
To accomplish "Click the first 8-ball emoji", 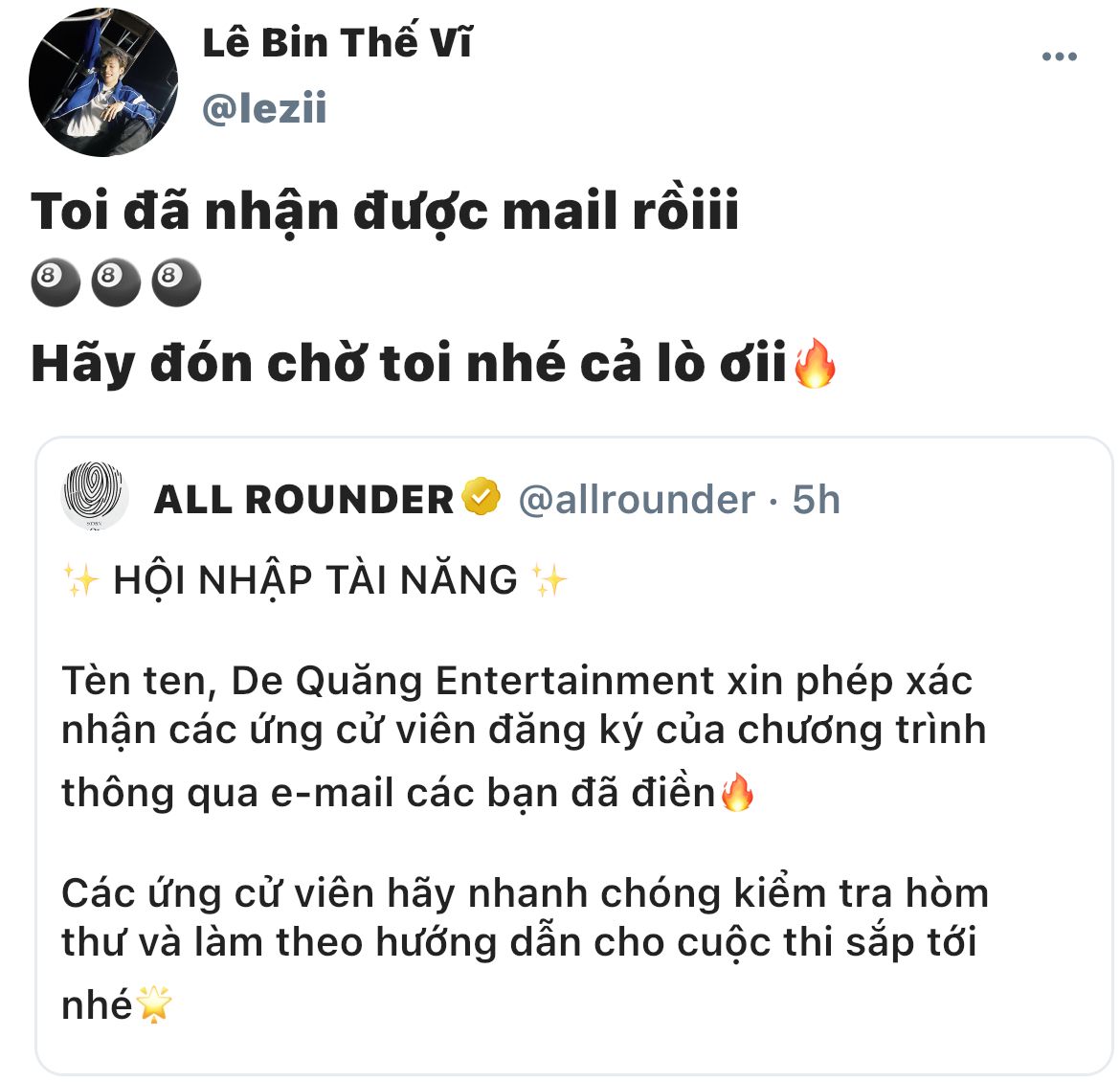I will tap(55, 282).
